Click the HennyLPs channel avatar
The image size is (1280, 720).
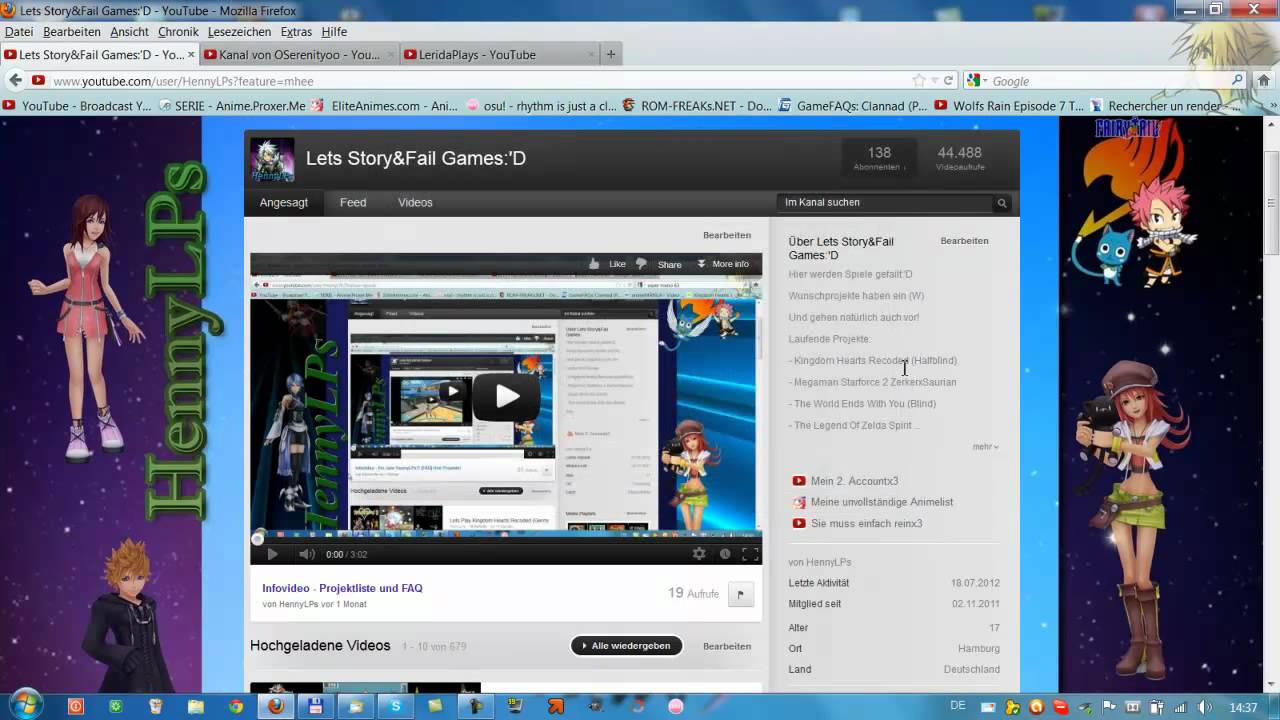(x=272, y=159)
